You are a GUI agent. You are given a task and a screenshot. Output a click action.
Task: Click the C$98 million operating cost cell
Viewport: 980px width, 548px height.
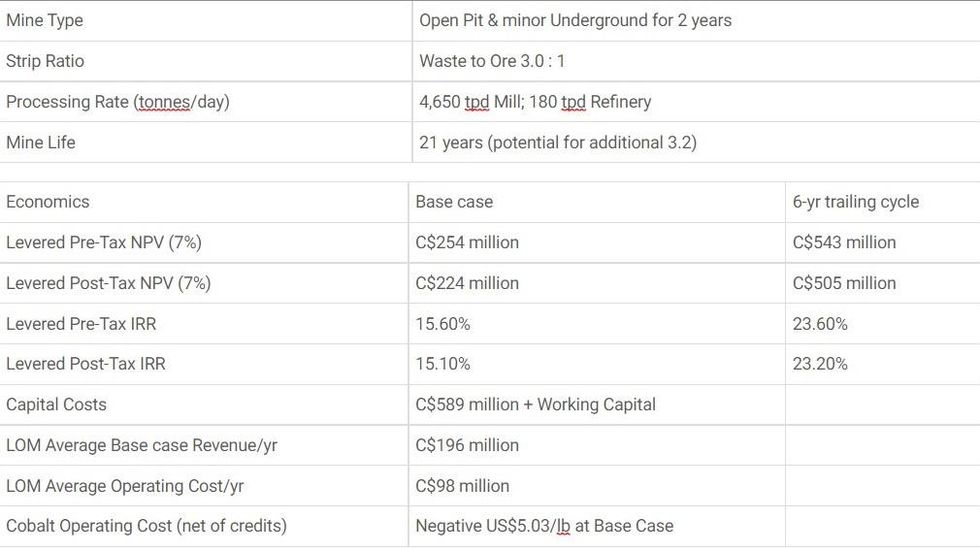tap(462, 486)
